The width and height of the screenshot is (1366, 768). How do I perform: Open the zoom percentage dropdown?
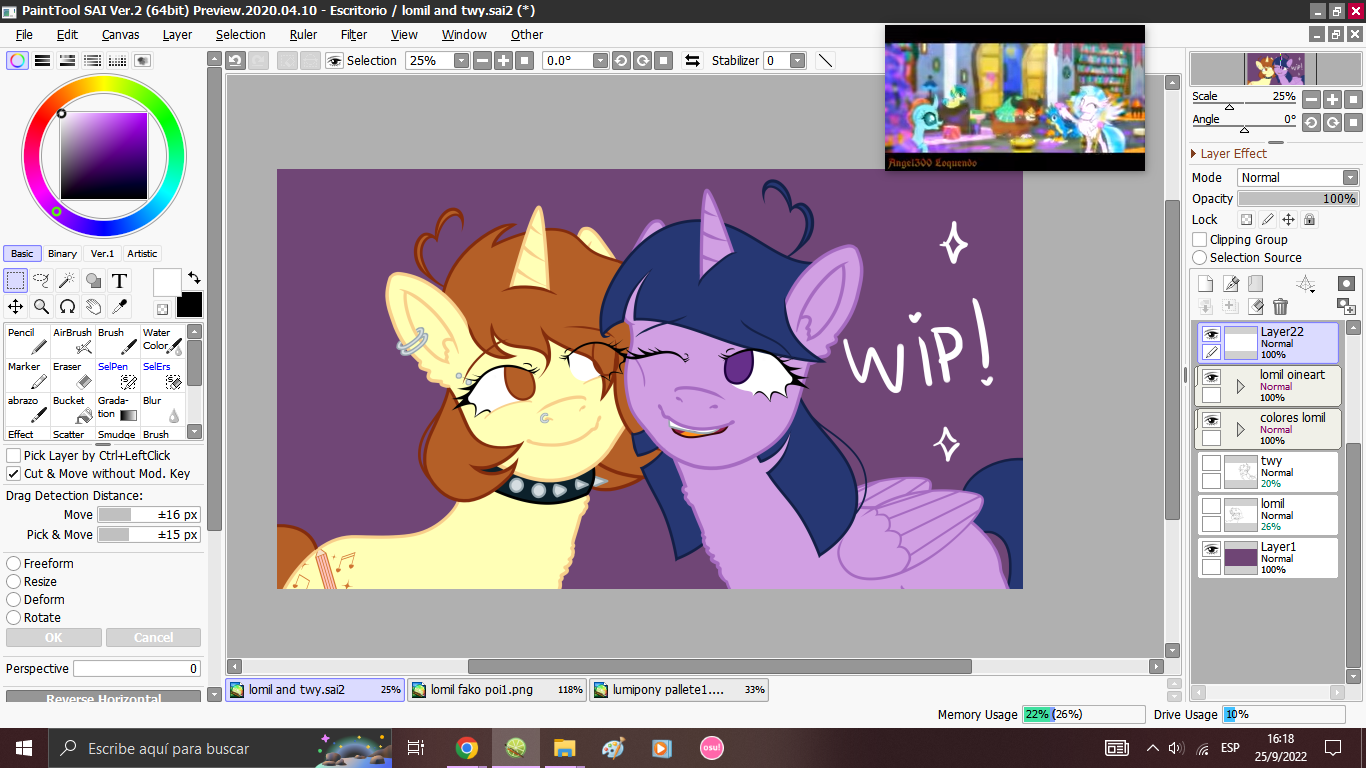click(x=461, y=60)
